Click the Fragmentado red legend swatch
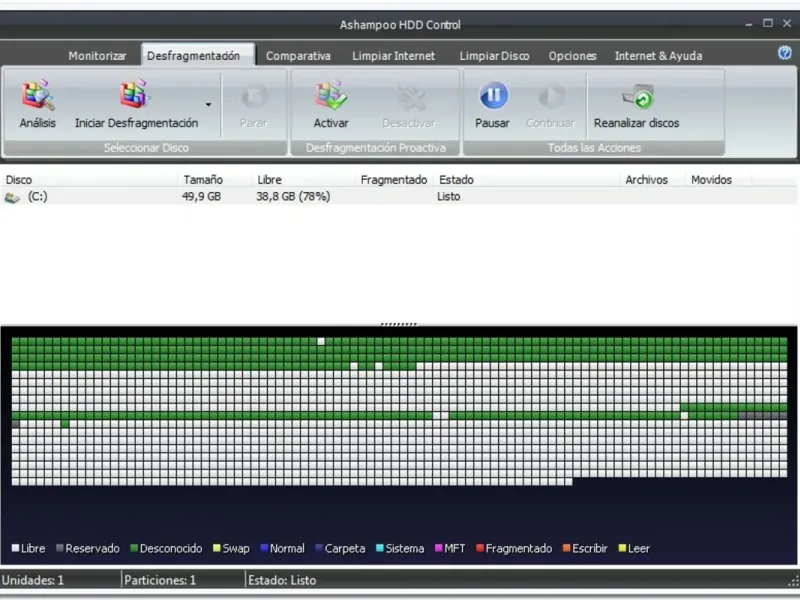This screenshot has height=600, width=800. click(480, 548)
